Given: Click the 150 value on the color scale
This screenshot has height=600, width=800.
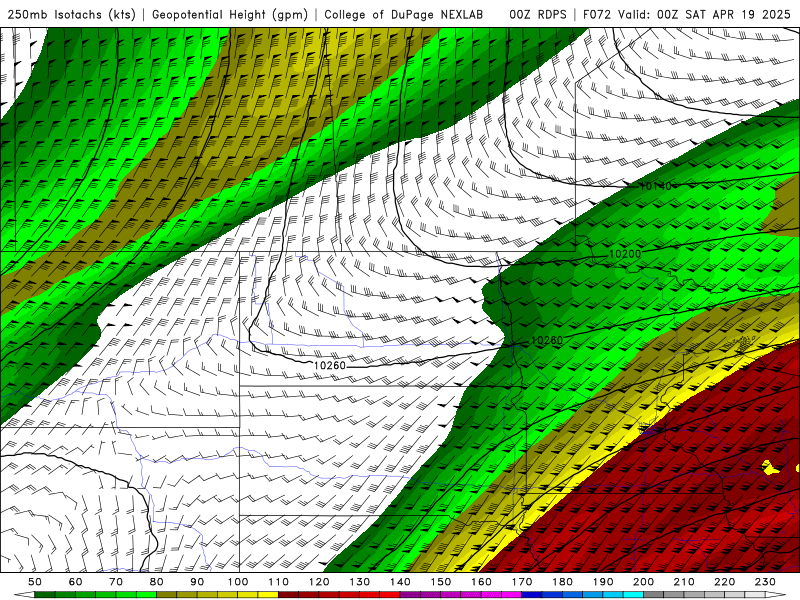Looking at the screenshot, I should (441, 582).
